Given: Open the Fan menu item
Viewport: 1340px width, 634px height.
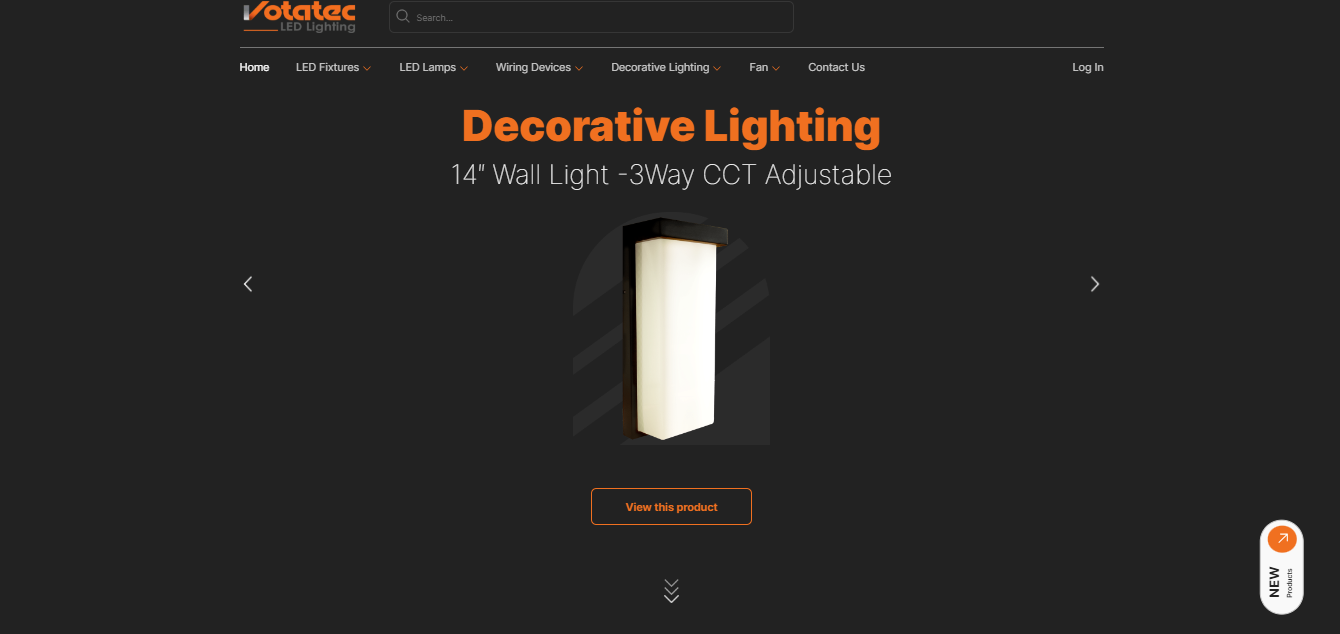Looking at the screenshot, I should coord(758,67).
